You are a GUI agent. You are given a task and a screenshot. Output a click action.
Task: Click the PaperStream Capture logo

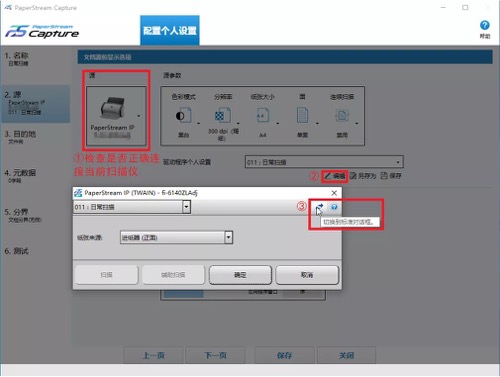click(x=42, y=31)
